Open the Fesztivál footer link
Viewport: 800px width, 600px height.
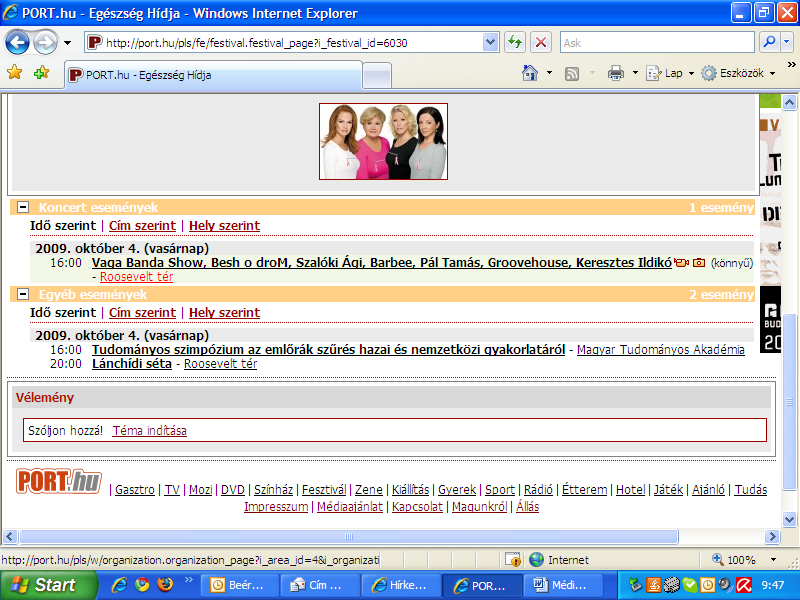pos(324,490)
